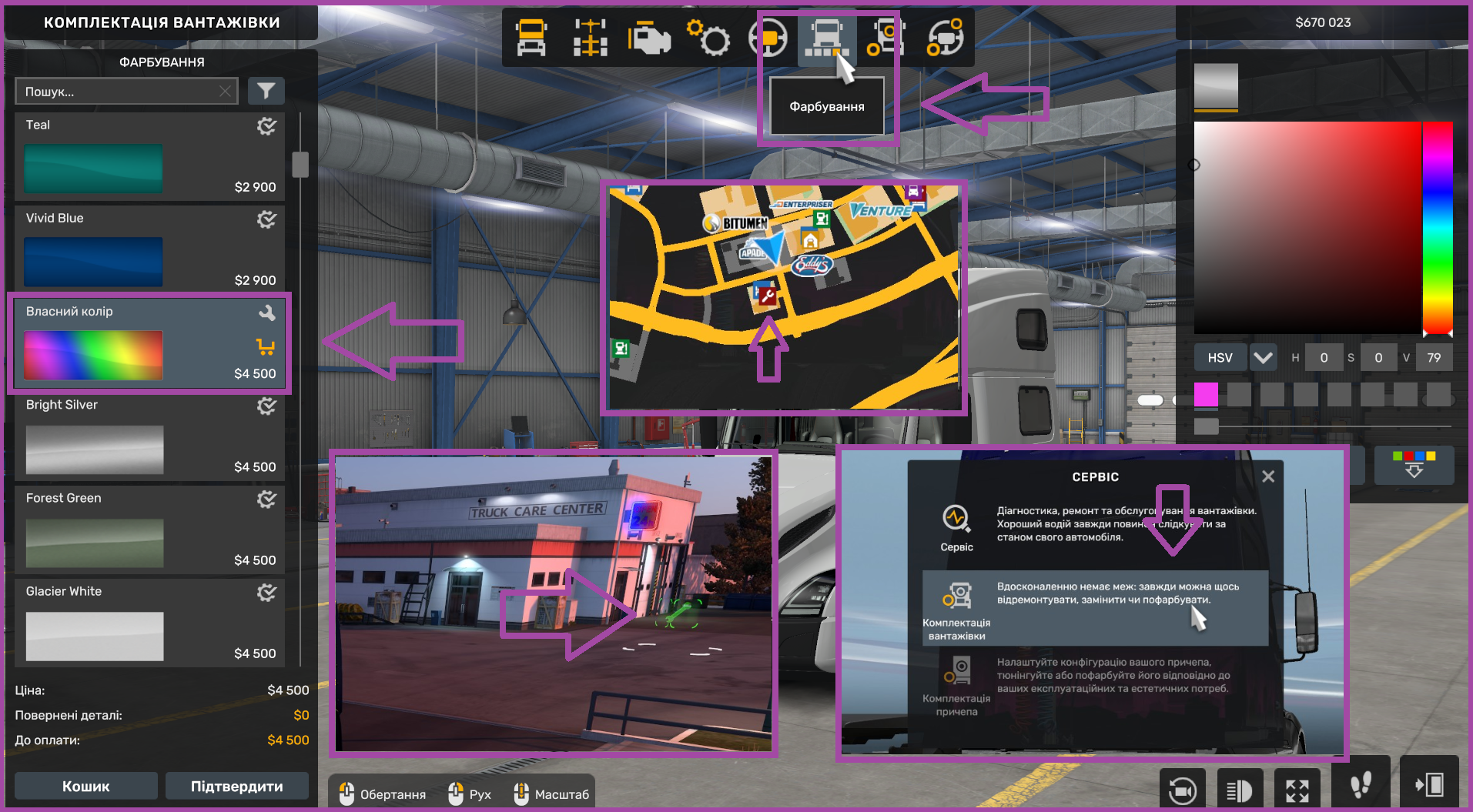Pick the magenta saved color swatch
The width and height of the screenshot is (1473, 812).
coord(1206,395)
